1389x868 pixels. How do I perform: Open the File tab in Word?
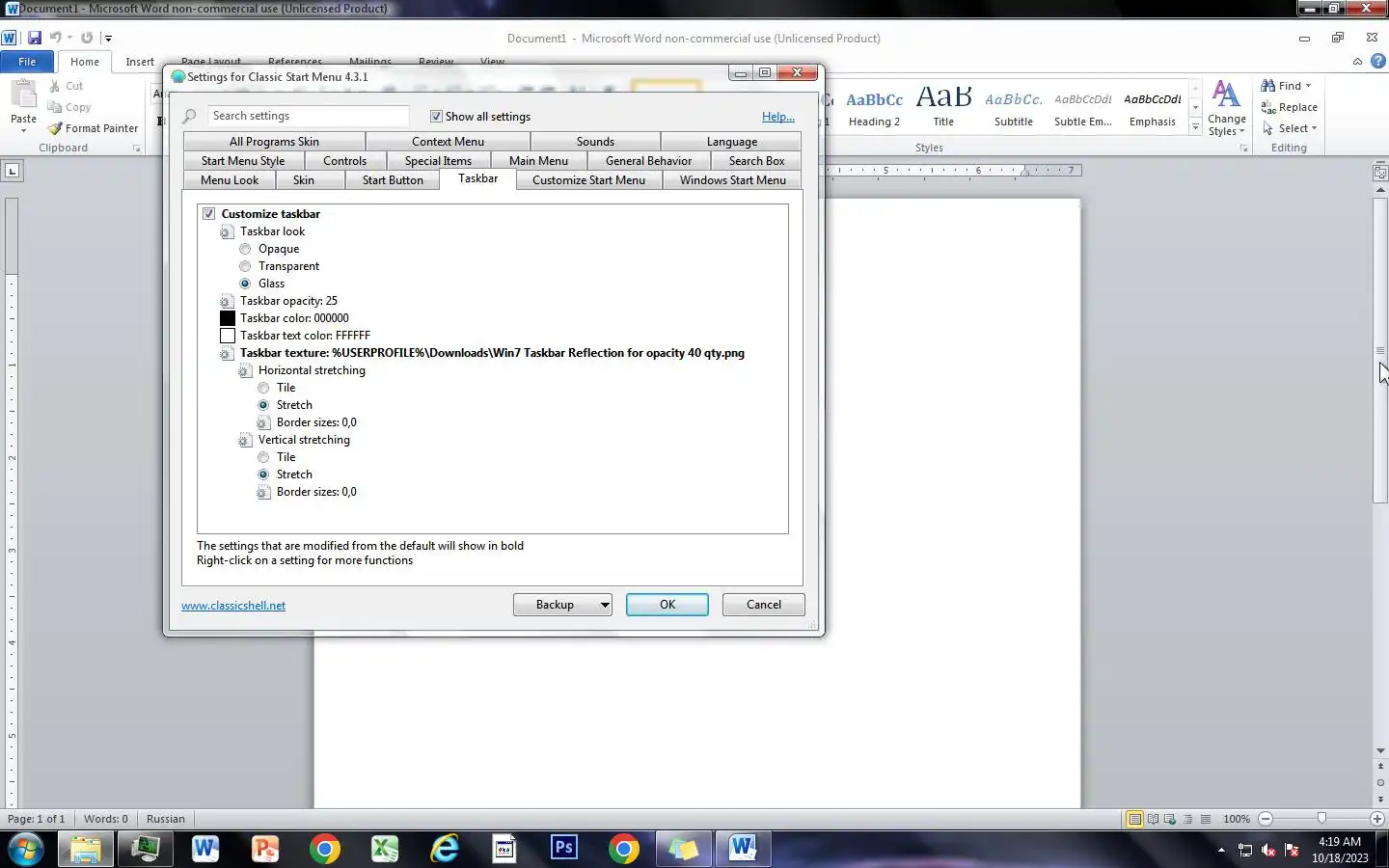pos(27,62)
